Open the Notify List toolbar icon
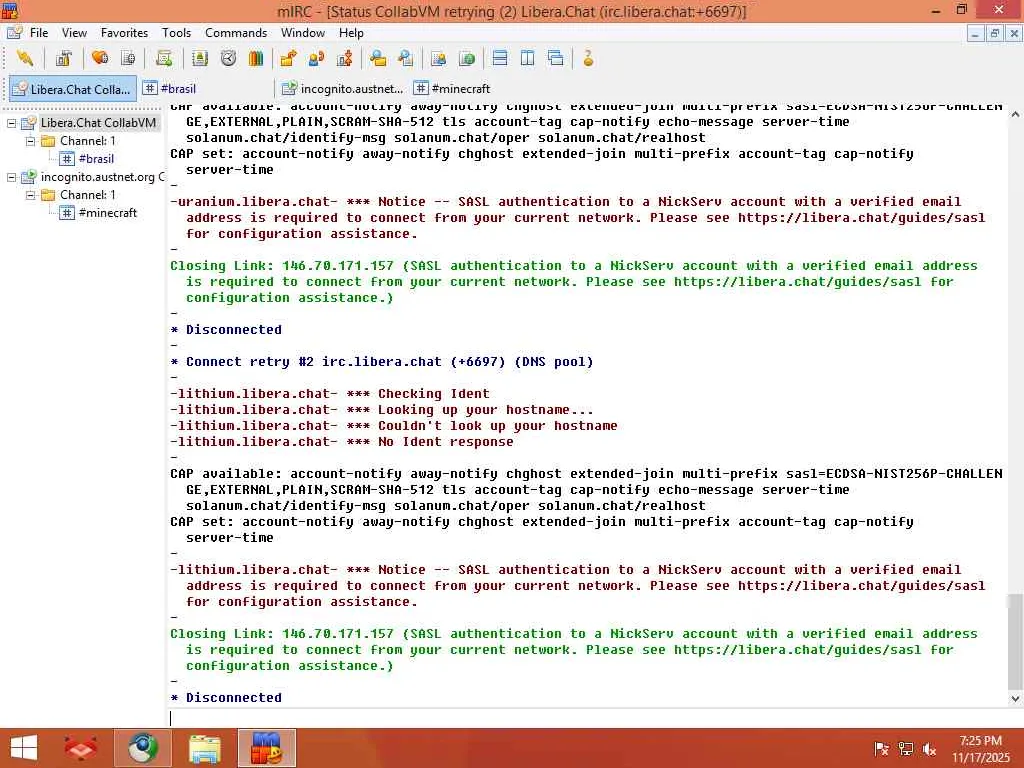Image resolution: width=1024 pixels, height=768 pixels. [x=439, y=58]
